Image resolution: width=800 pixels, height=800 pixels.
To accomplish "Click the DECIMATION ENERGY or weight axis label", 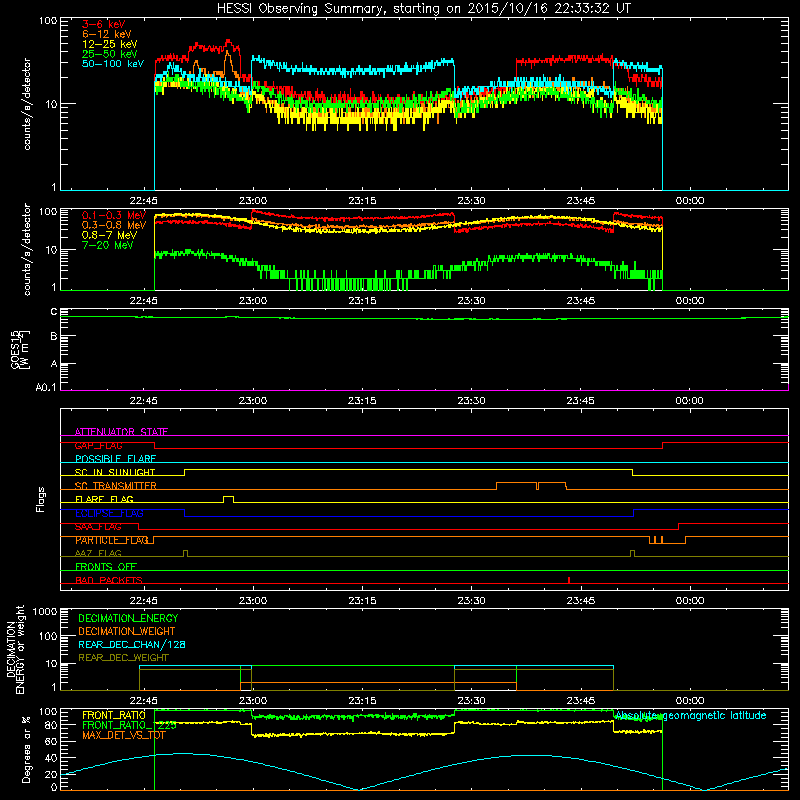I will (15, 649).
